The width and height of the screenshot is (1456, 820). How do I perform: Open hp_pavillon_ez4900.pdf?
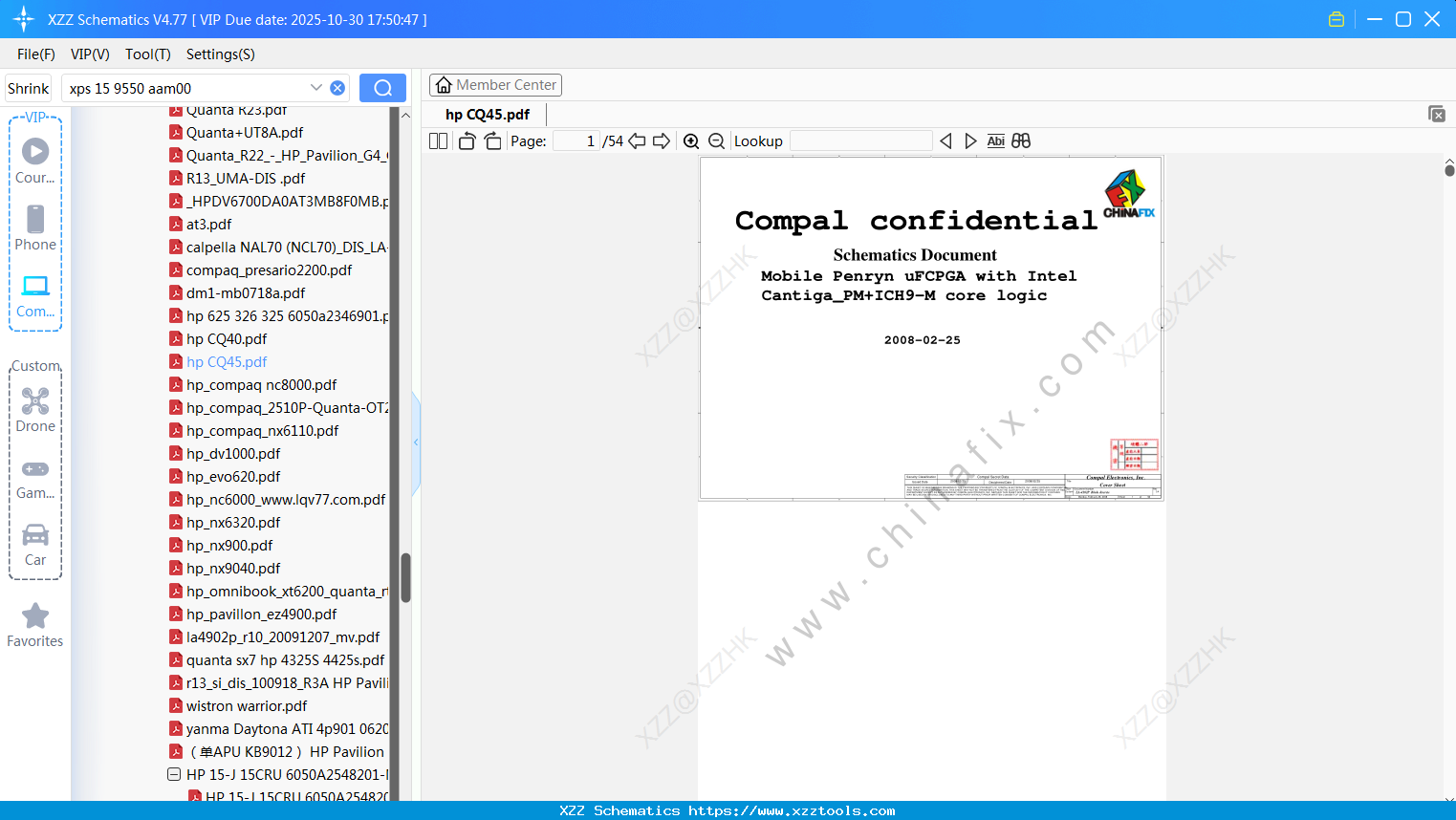[x=261, y=615]
